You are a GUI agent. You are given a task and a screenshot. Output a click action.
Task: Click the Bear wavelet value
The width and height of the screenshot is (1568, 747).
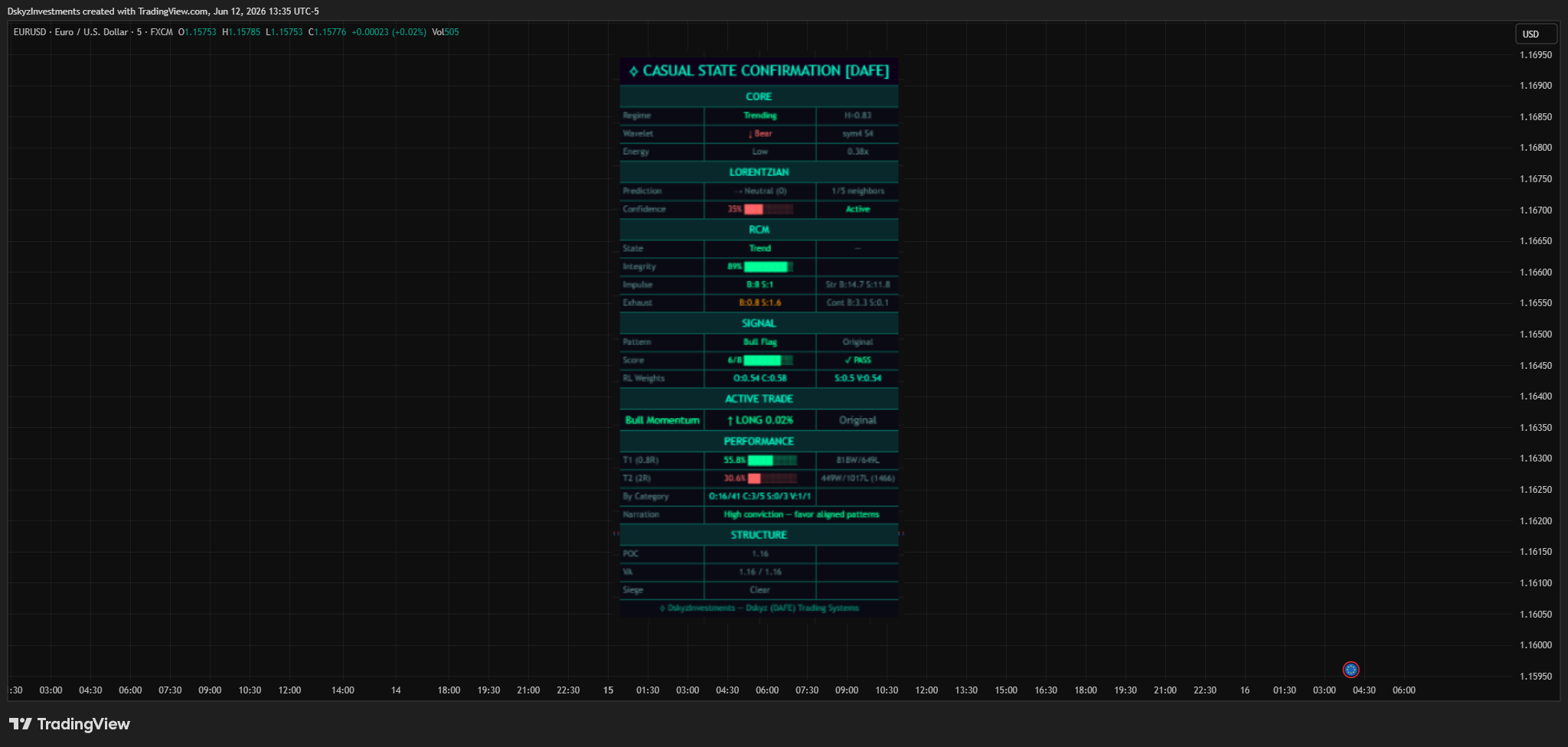coord(760,133)
